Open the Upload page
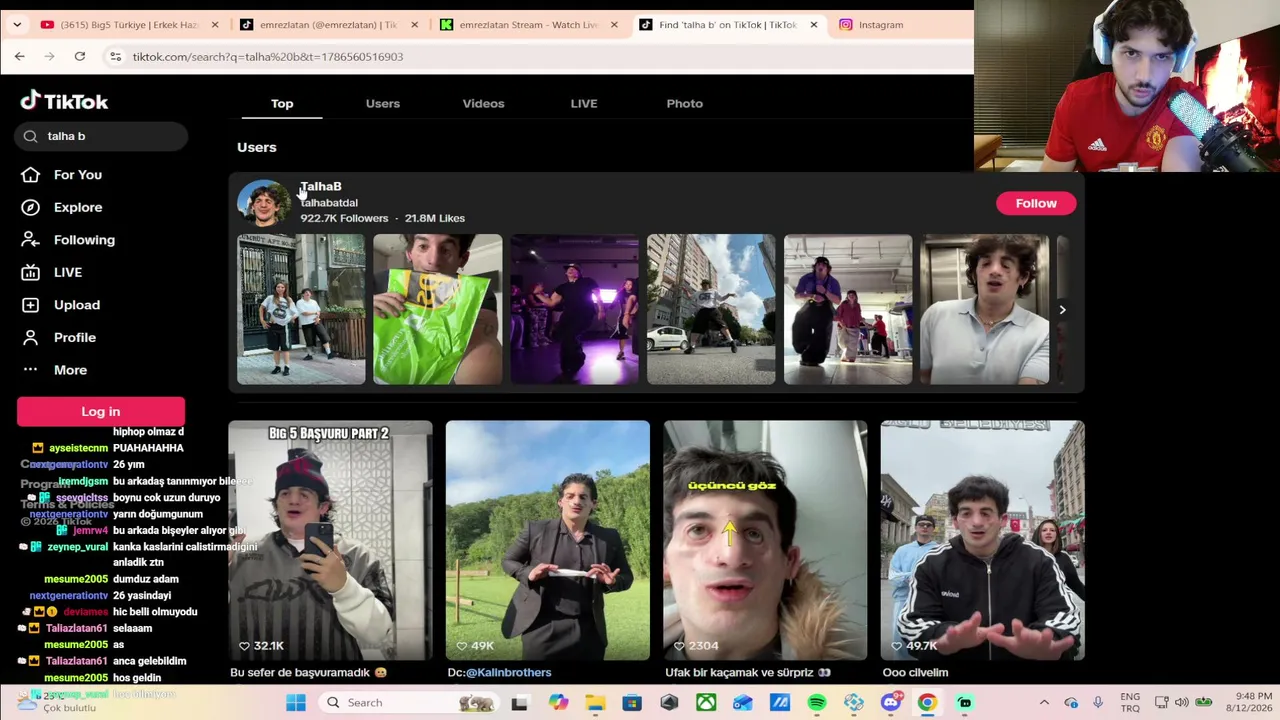Viewport: 1280px width, 720px height. click(x=61, y=305)
